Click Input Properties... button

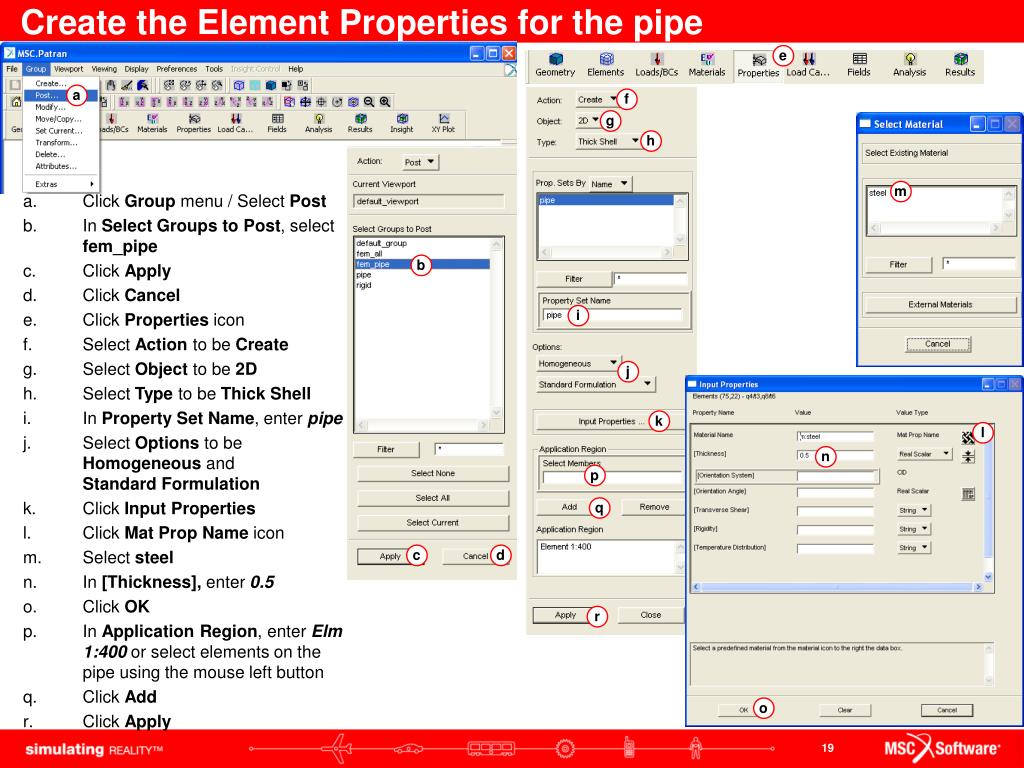pos(610,422)
